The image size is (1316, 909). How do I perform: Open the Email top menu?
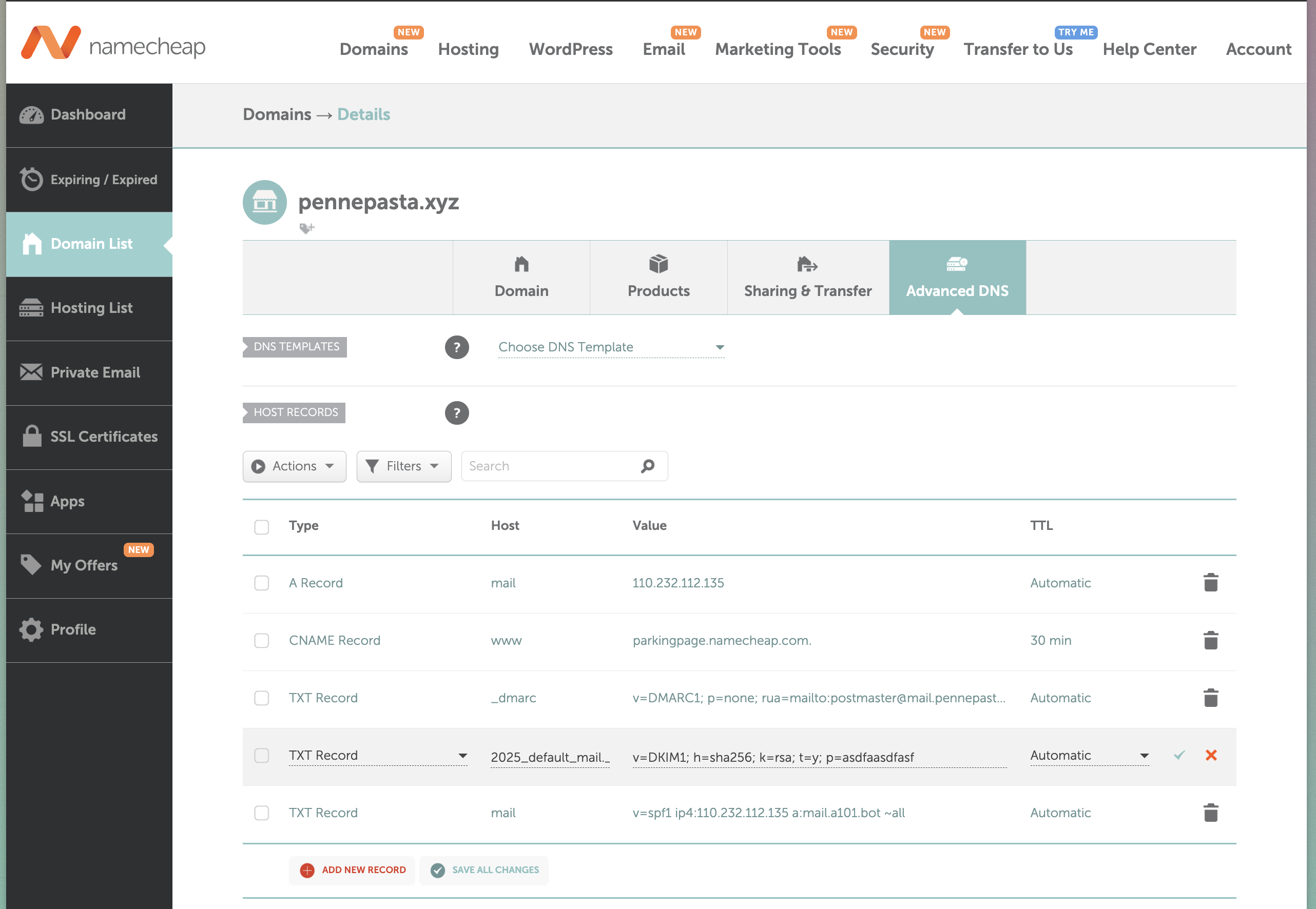pyautogui.click(x=664, y=49)
